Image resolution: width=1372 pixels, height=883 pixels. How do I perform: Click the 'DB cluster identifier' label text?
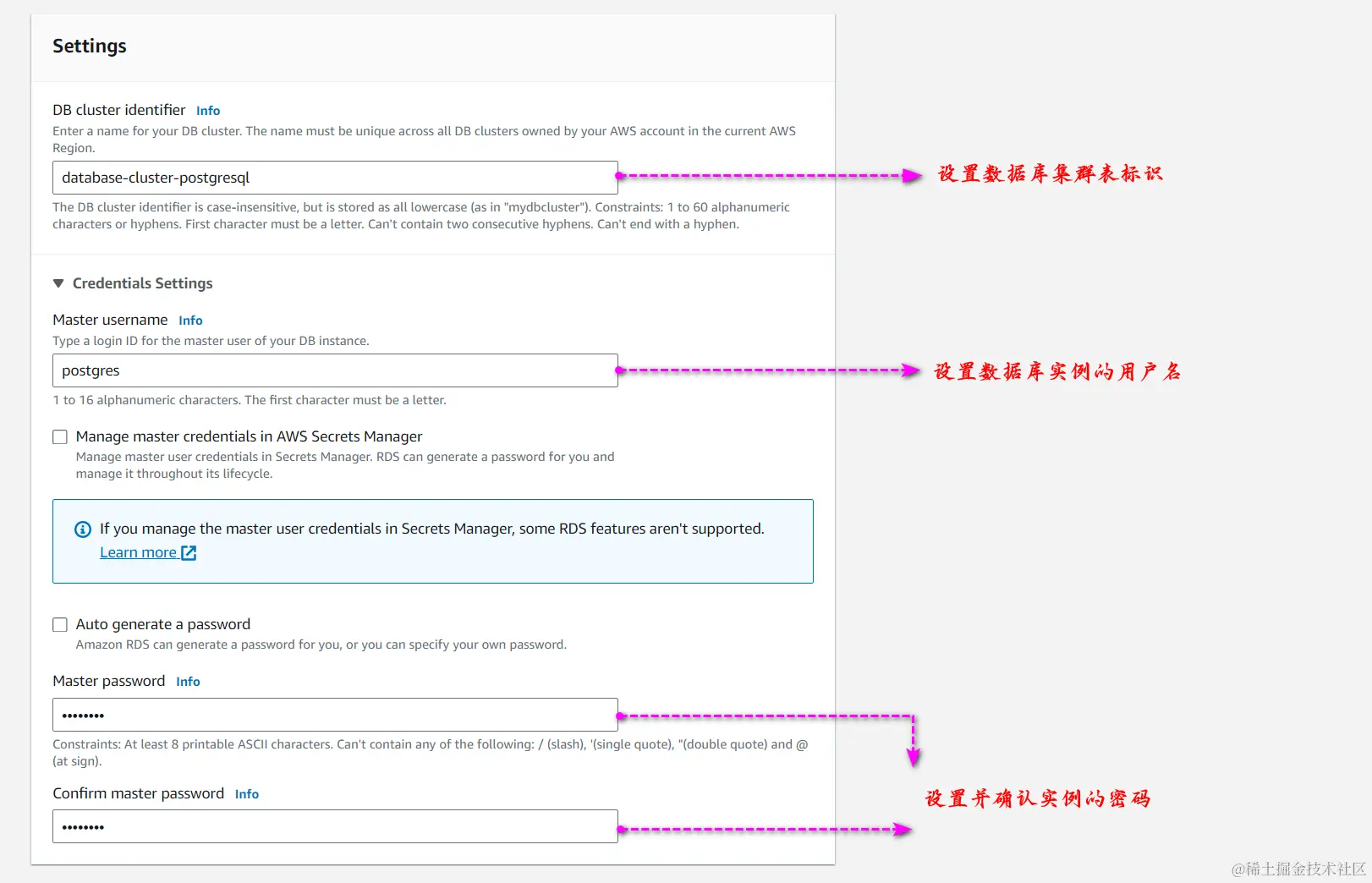click(x=118, y=110)
